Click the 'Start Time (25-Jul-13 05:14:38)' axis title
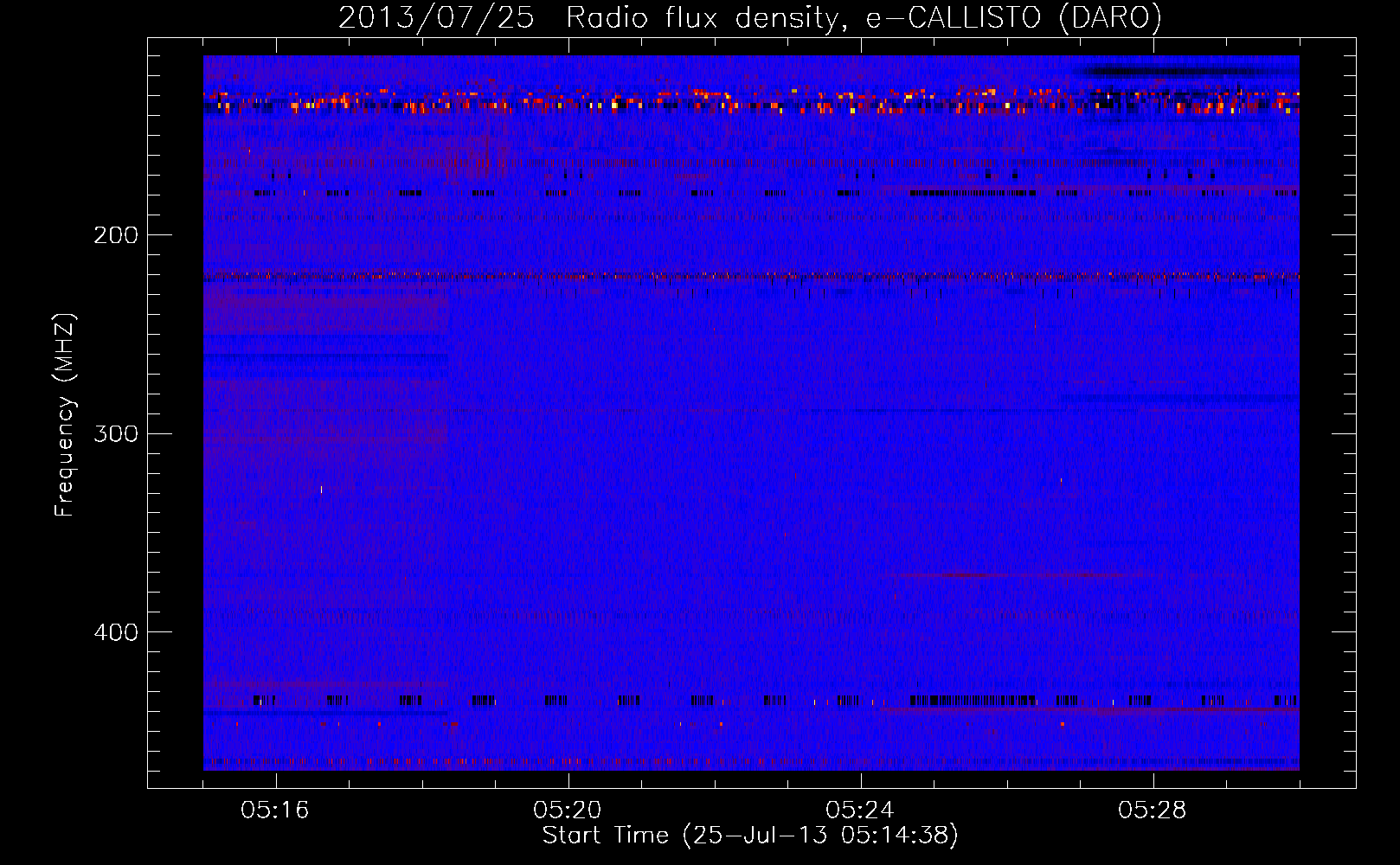The width and height of the screenshot is (1400, 865). point(750,836)
